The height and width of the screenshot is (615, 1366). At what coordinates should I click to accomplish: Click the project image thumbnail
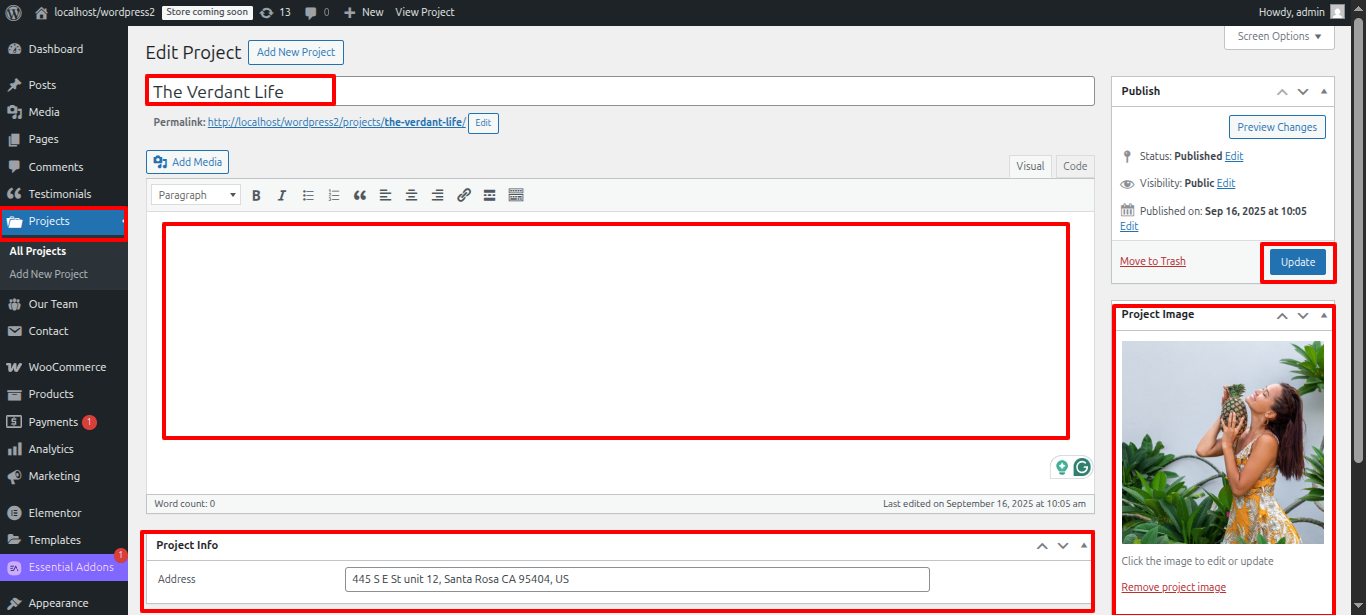click(x=1222, y=442)
